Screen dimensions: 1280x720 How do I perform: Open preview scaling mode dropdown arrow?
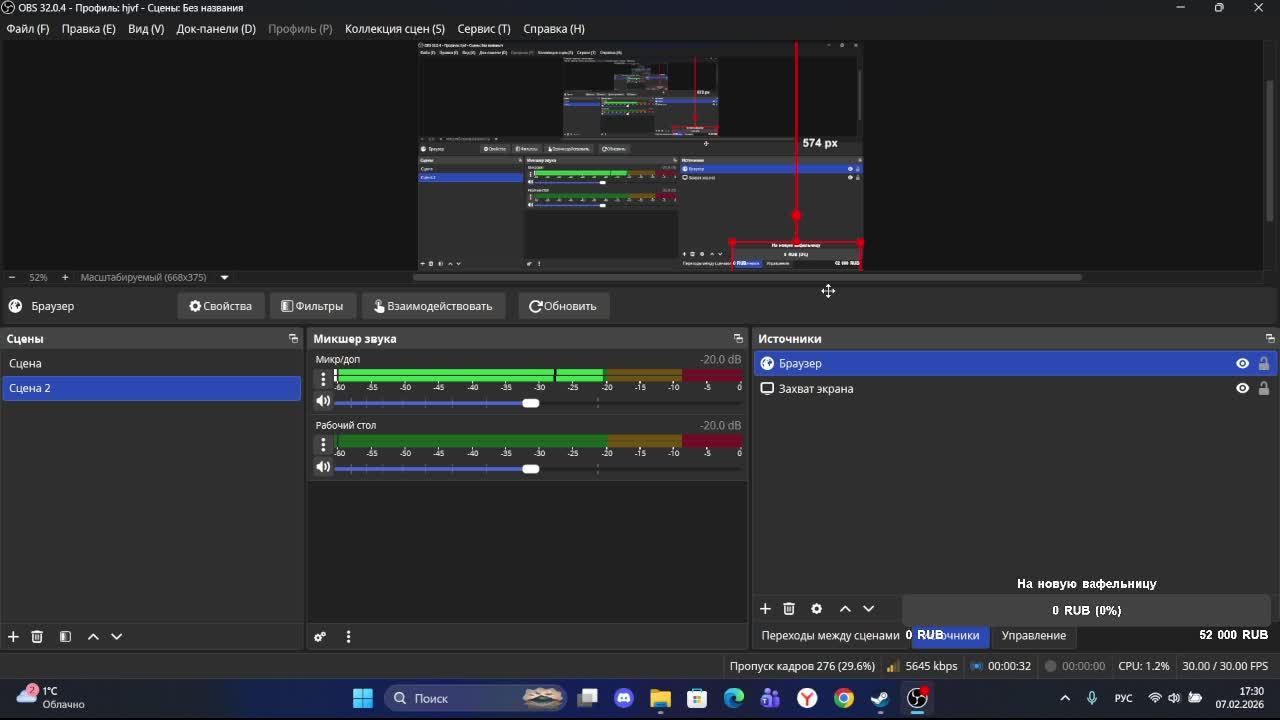(224, 277)
